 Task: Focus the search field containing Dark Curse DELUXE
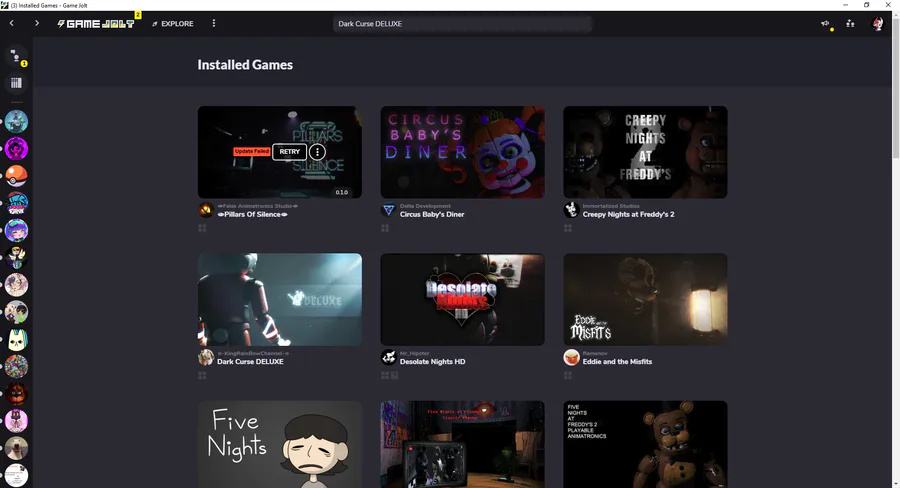click(x=462, y=24)
